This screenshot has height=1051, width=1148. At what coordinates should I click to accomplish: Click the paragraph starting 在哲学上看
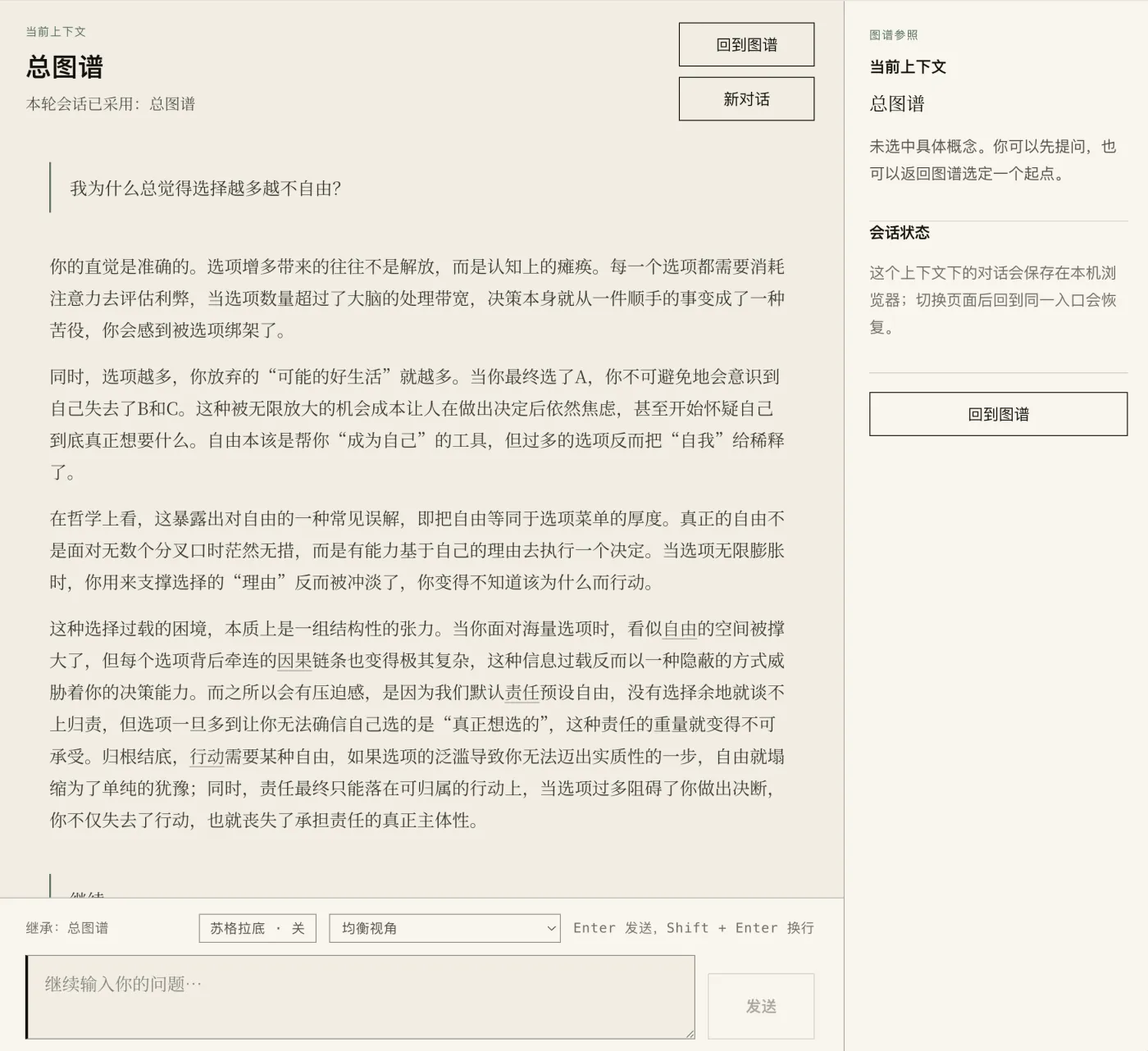417,550
